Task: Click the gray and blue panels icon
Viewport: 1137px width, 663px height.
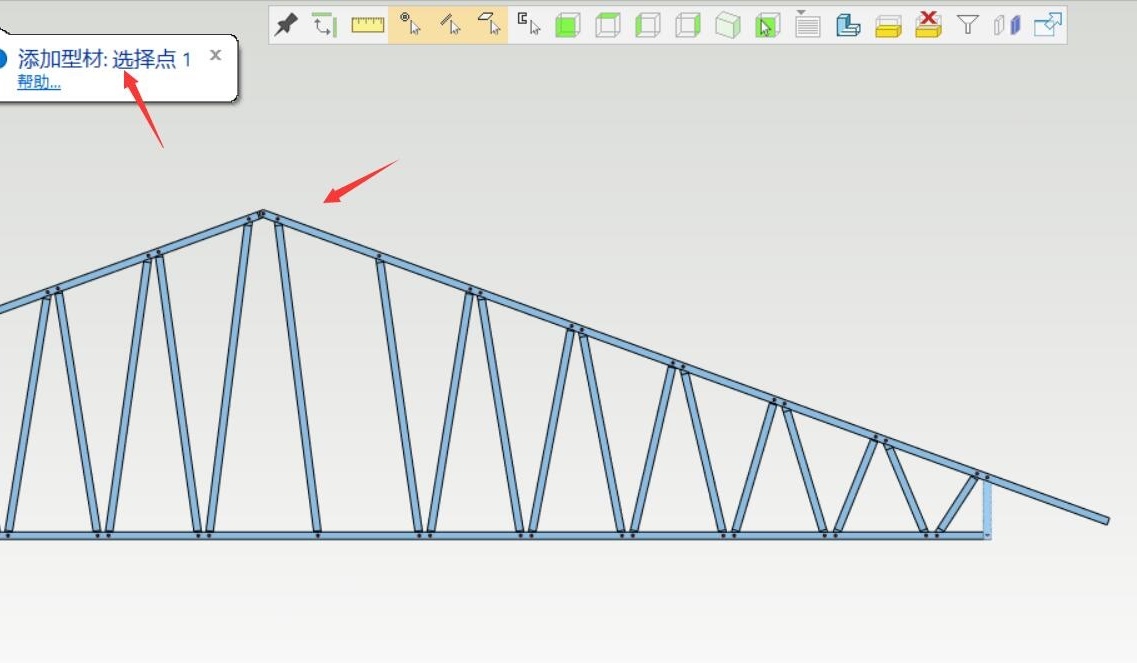Action: tap(1007, 25)
